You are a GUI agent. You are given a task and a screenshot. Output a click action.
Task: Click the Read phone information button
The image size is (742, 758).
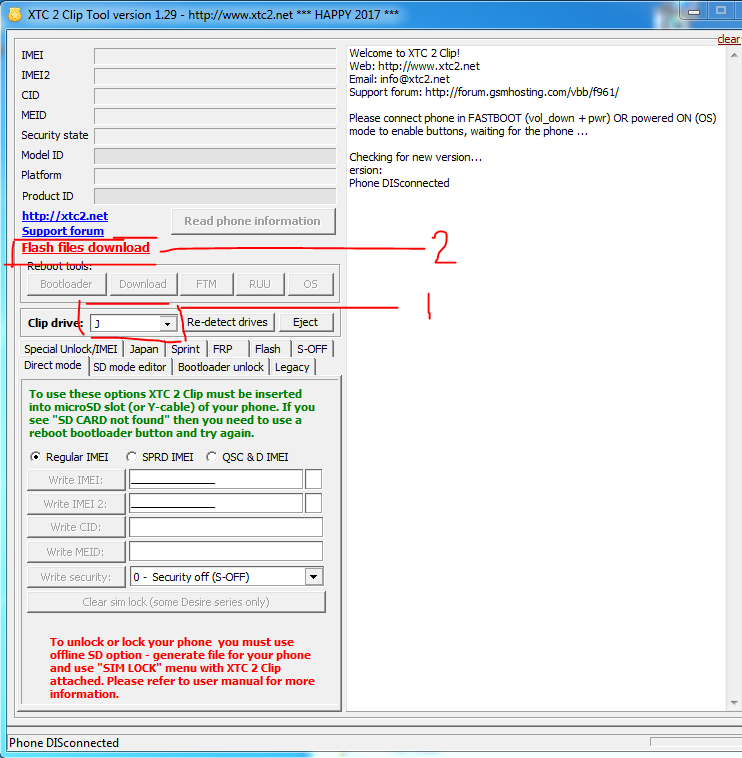point(253,221)
